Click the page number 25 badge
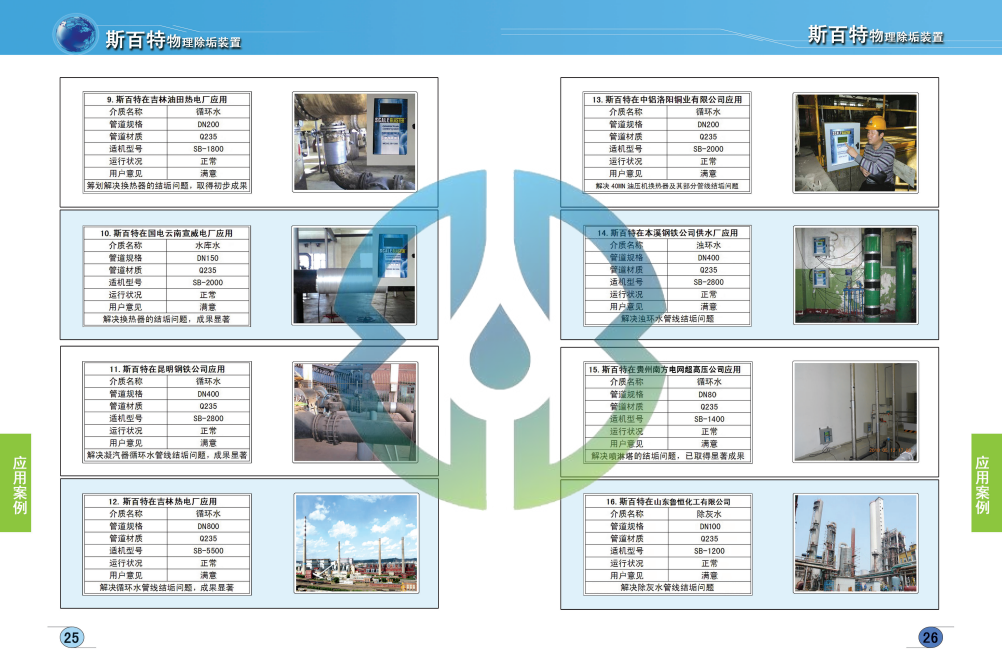This screenshot has width=1002, height=665. click(71, 637)
